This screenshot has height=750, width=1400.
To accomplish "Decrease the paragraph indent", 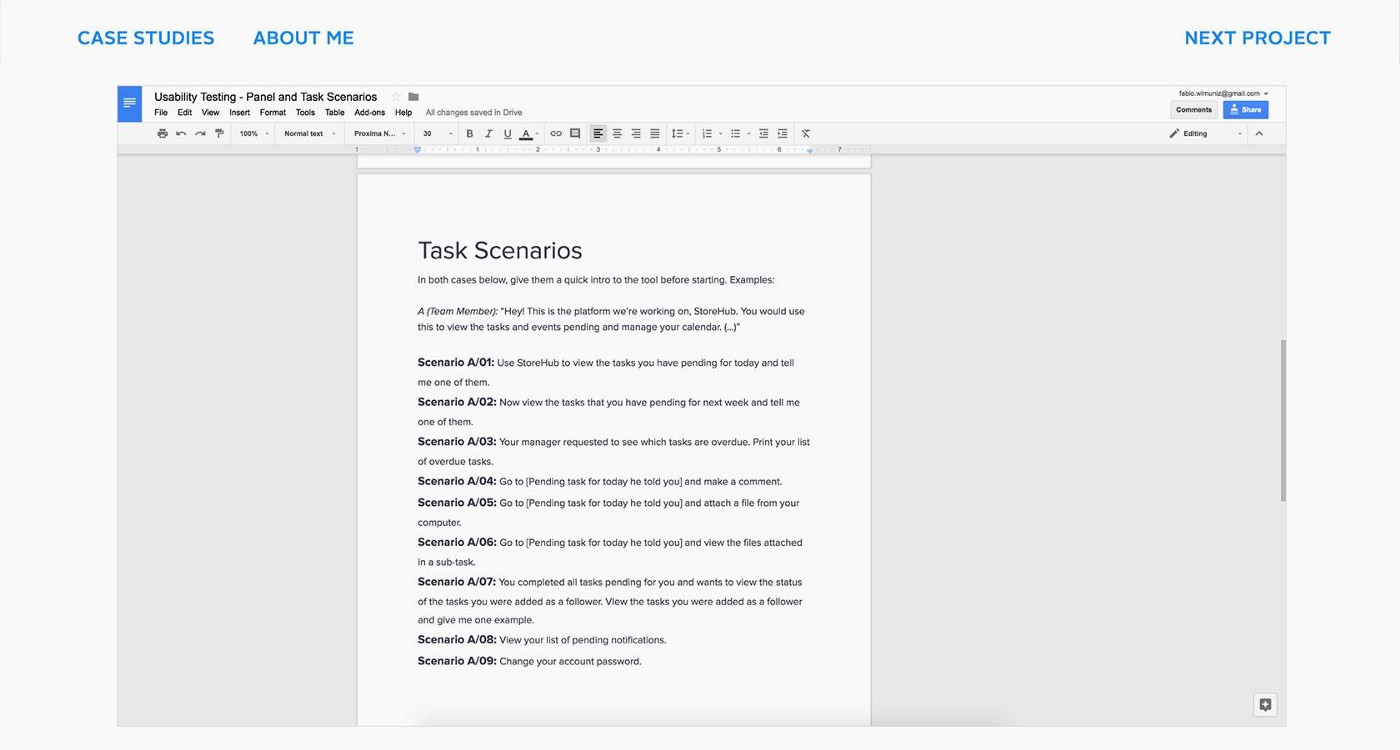I will click(764, 134).
